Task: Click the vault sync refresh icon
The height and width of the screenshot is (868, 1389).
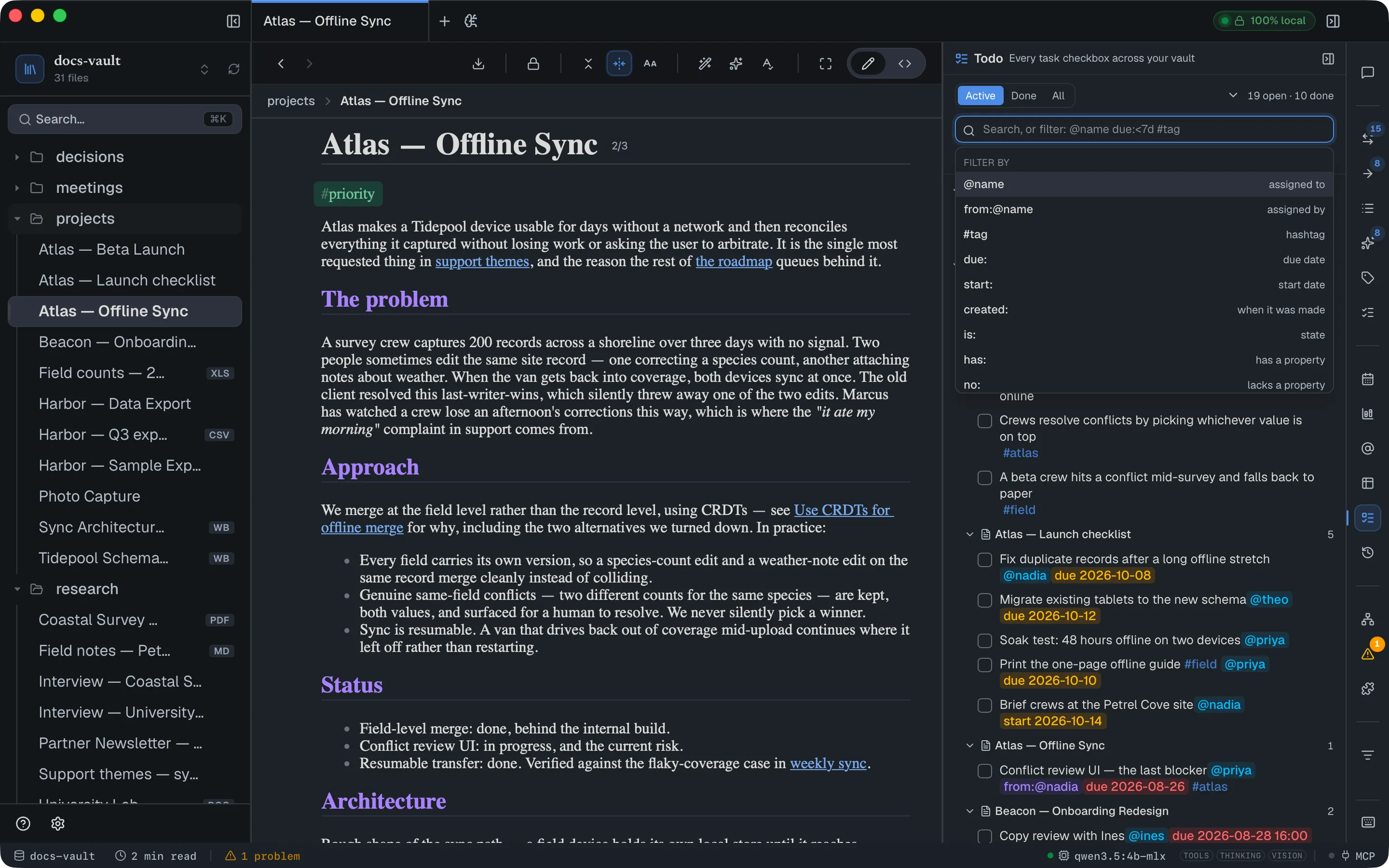Action: pos(233,69)
